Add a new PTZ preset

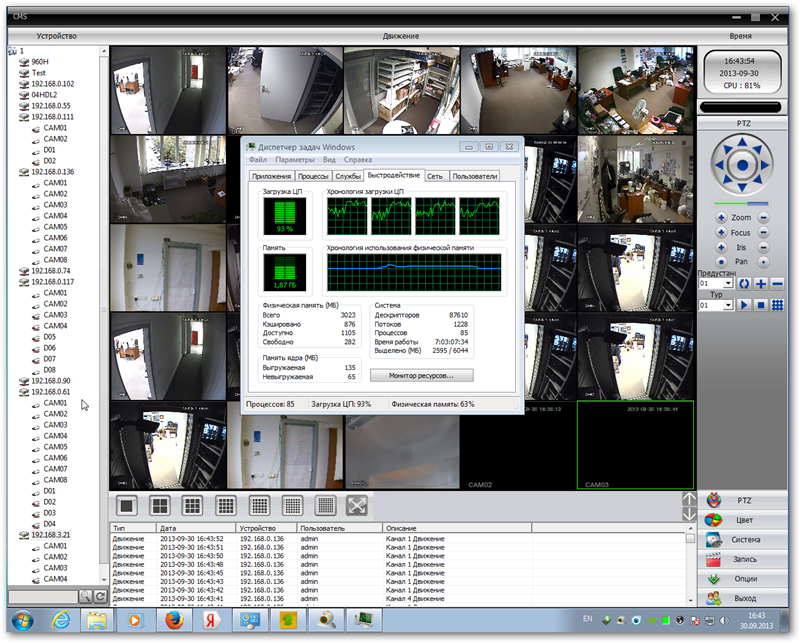760,284
